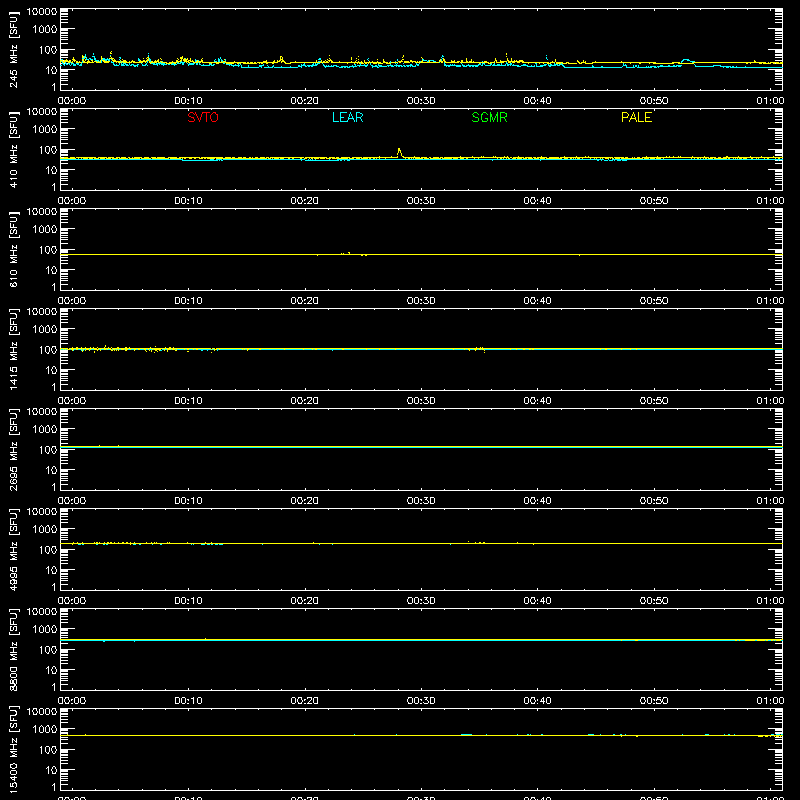This screenshot has height=800, width=800.
Task: Select the 610 MHz [SFU] axis title
Action: pos(13,249)
